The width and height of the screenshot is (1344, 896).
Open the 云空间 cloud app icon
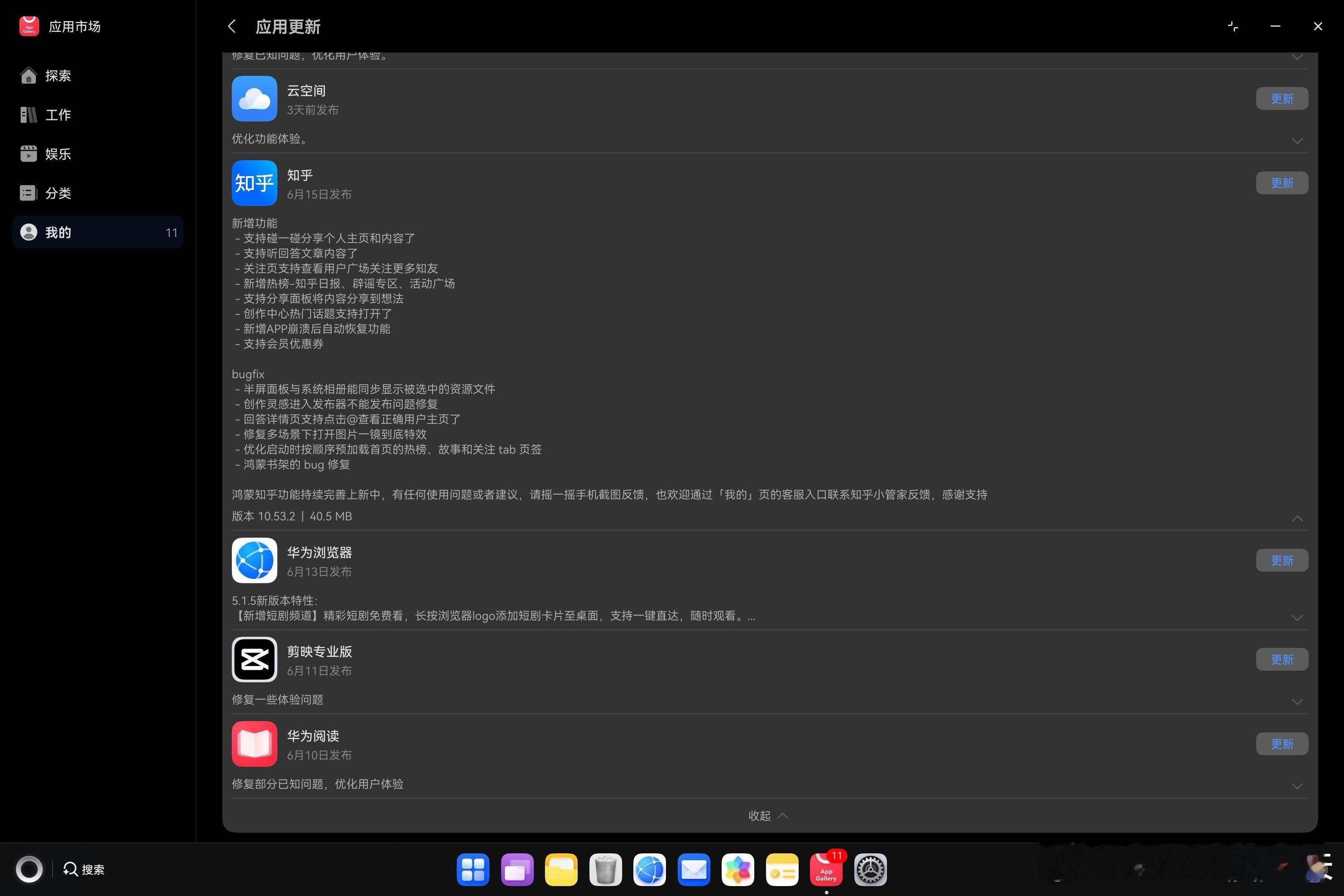pos(254,98)
